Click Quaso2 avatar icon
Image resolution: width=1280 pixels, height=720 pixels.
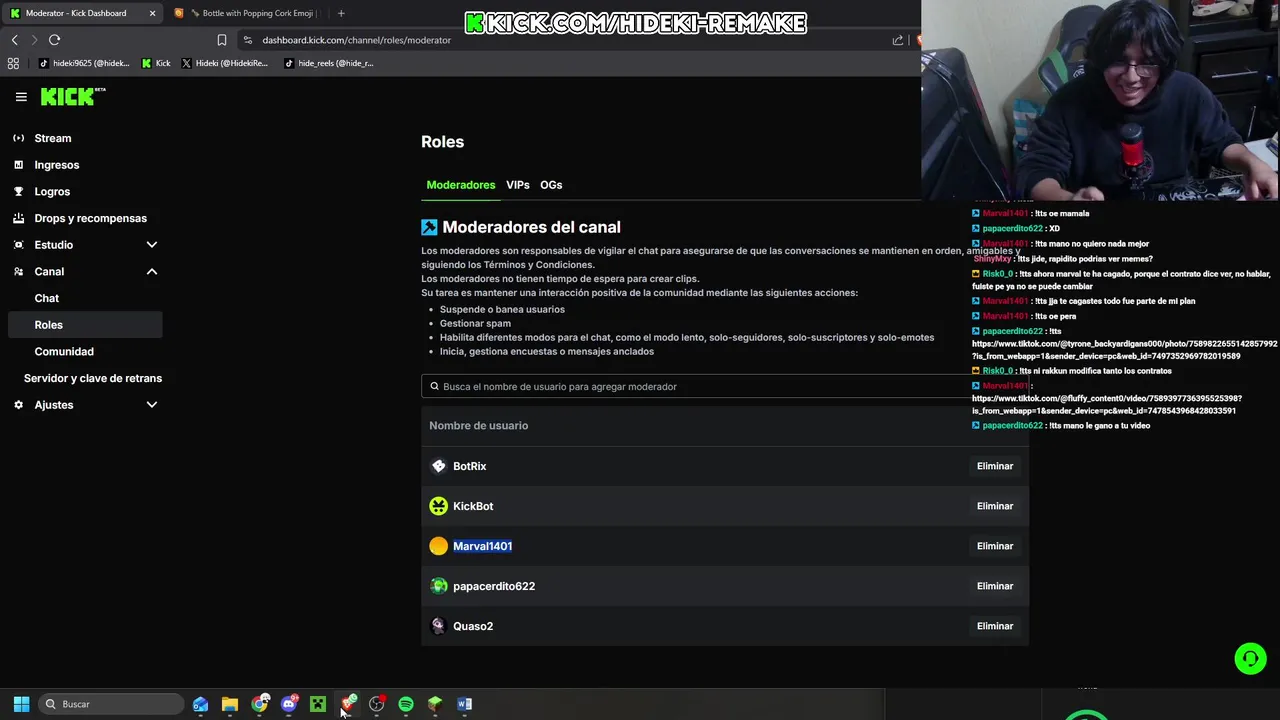[x=438, y=626]
